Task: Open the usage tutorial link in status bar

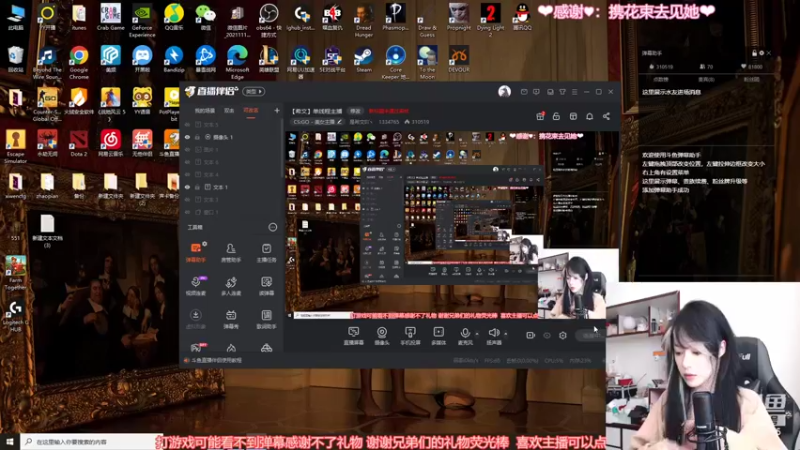Action: click(x=217, y=360)
